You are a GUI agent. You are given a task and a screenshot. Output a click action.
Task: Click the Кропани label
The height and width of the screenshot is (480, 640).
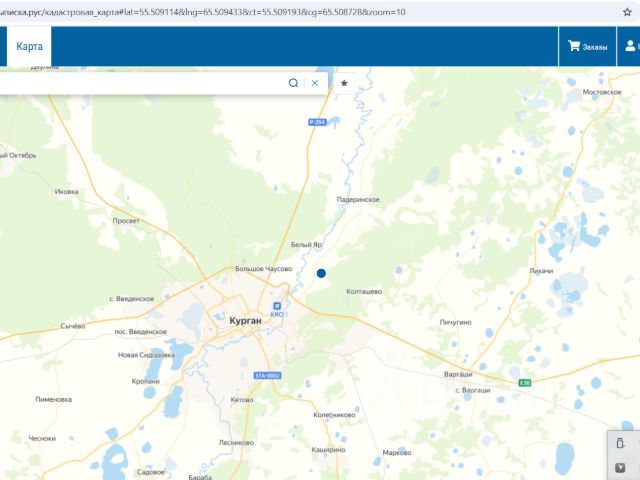145,381
